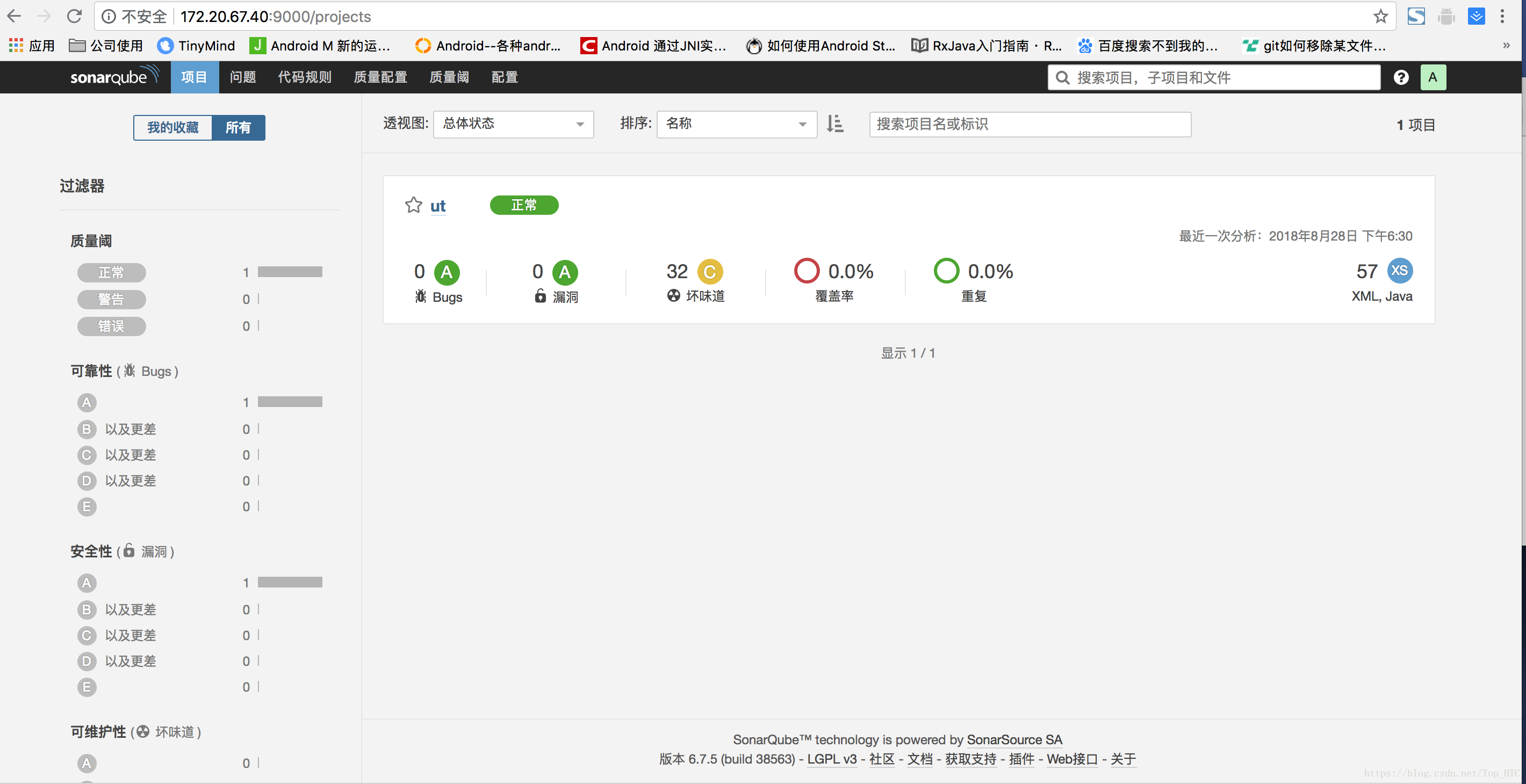Image resolution: width=1526 pixels, height=784 pixels.
Task: Open 获取支持 footer link
Action: point(970,759)
